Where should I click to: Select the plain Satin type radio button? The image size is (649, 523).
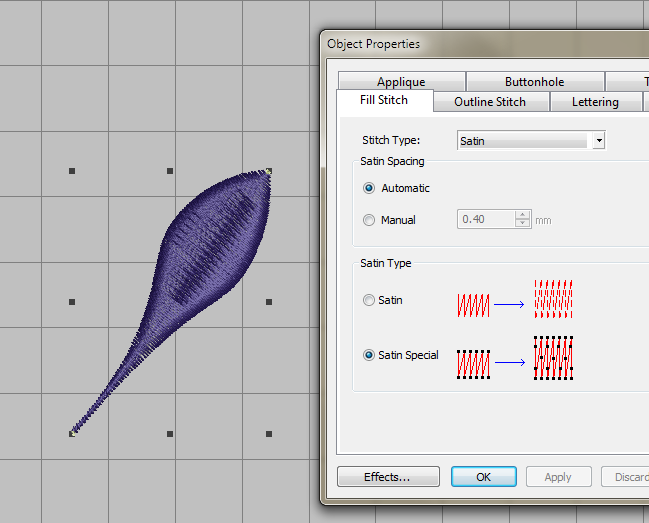click(370, 300)
